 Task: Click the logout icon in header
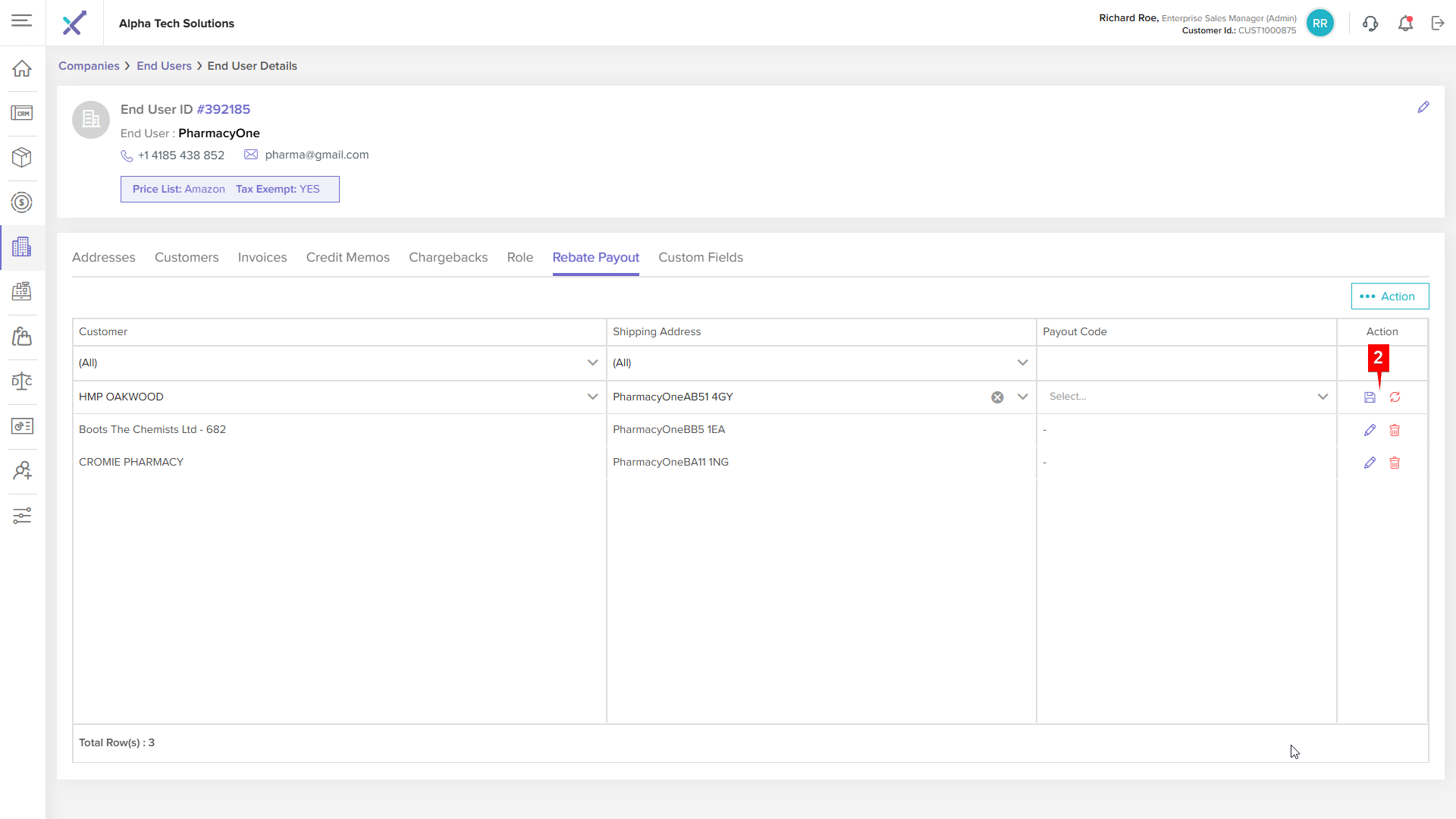[x=1438, y=24]
